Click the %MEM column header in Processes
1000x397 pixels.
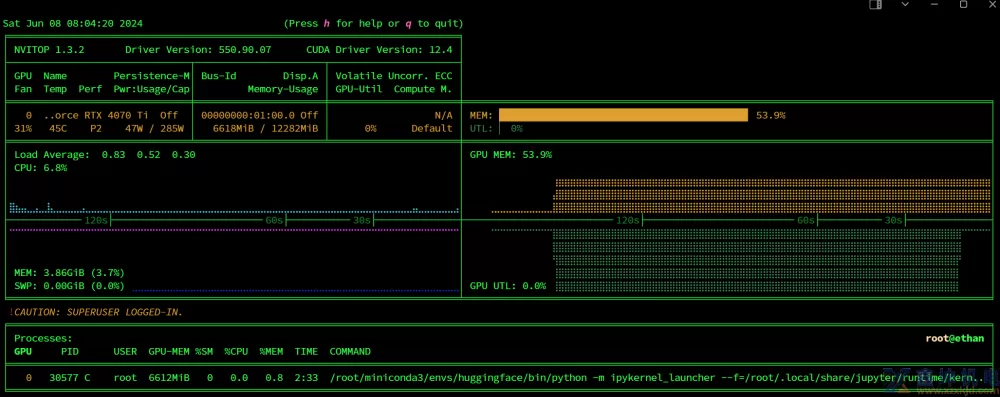(x=271, y=352)
